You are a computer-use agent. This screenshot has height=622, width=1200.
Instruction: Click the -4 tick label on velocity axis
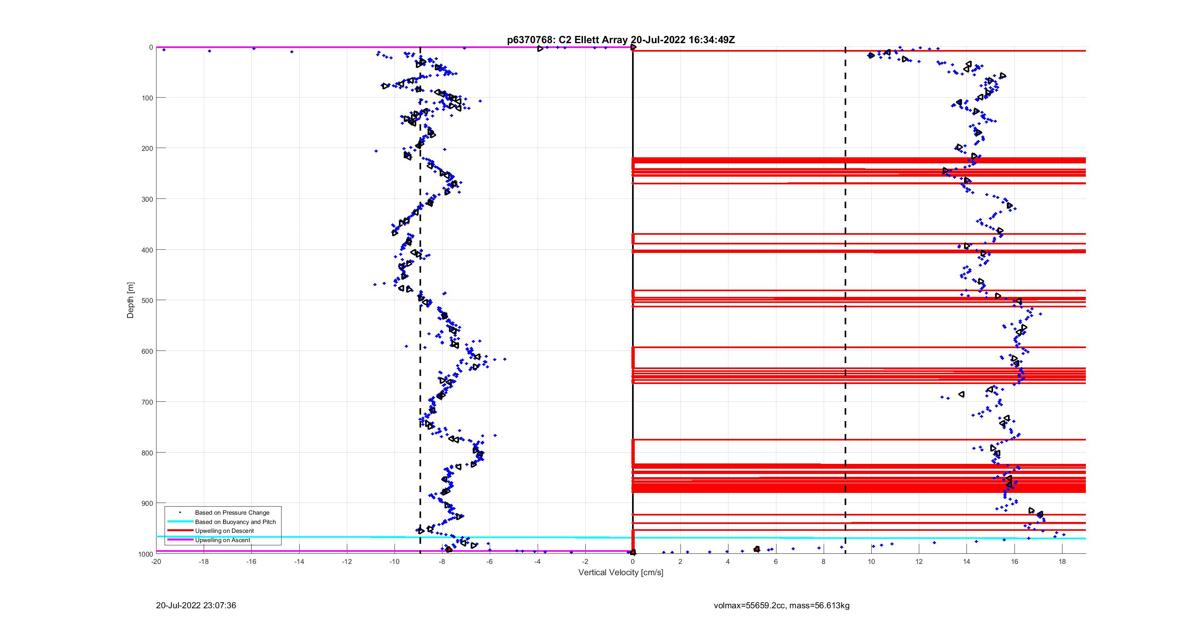point(538,562)
